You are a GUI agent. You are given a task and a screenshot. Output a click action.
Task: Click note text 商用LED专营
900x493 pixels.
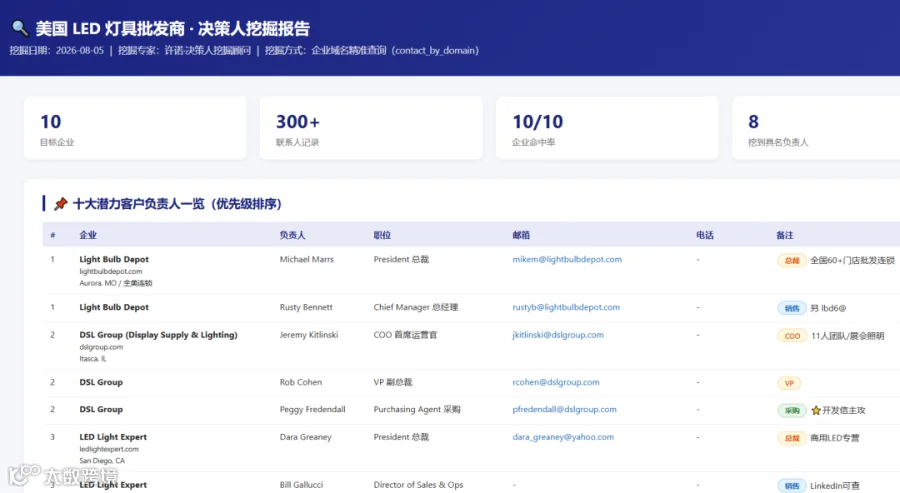point(835,438)
